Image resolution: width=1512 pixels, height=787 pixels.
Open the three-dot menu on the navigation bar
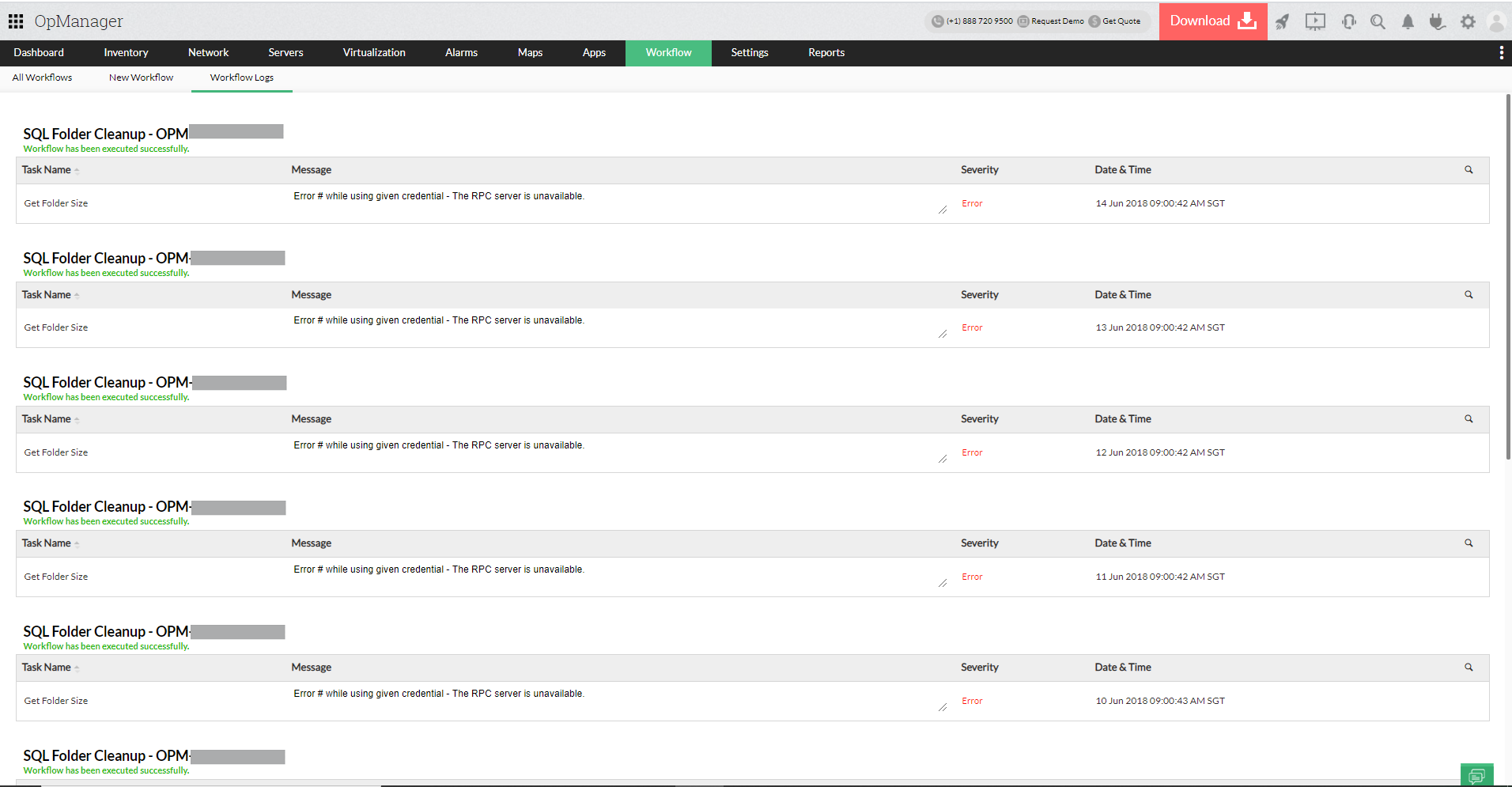click(1501, 53)
